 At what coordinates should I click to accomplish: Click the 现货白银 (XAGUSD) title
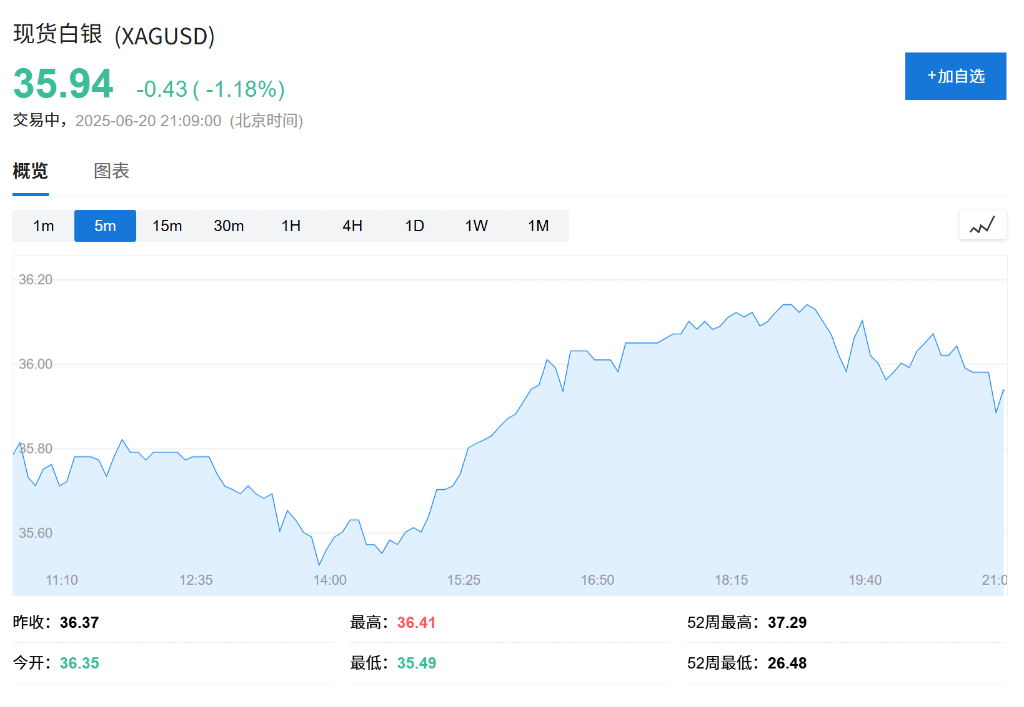click(114, 35)
